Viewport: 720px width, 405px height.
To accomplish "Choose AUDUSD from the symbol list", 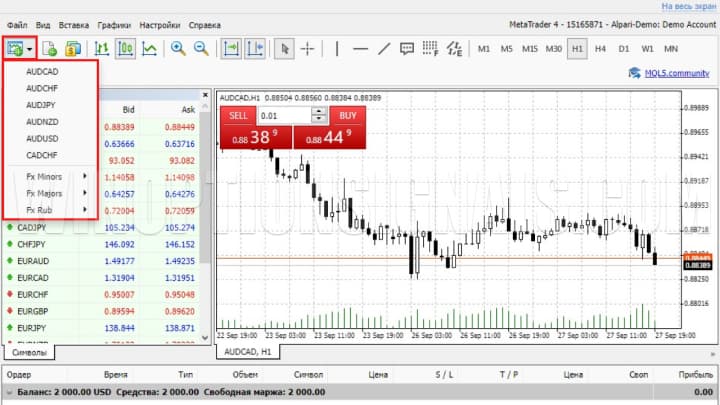I will tap(42, 138).
